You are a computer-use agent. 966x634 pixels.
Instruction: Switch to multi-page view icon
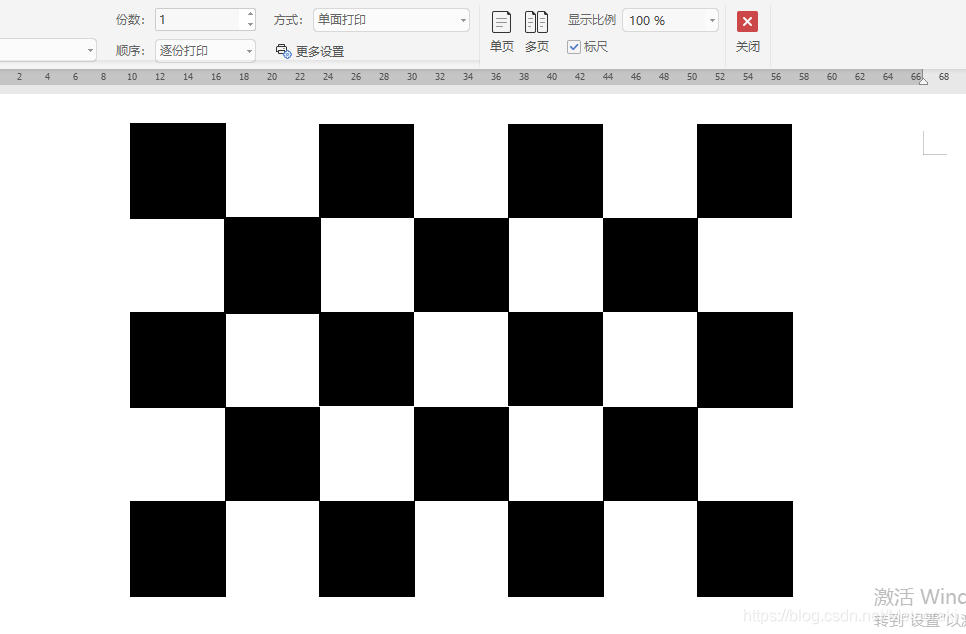pyautogui.click(x=536, y=22)
